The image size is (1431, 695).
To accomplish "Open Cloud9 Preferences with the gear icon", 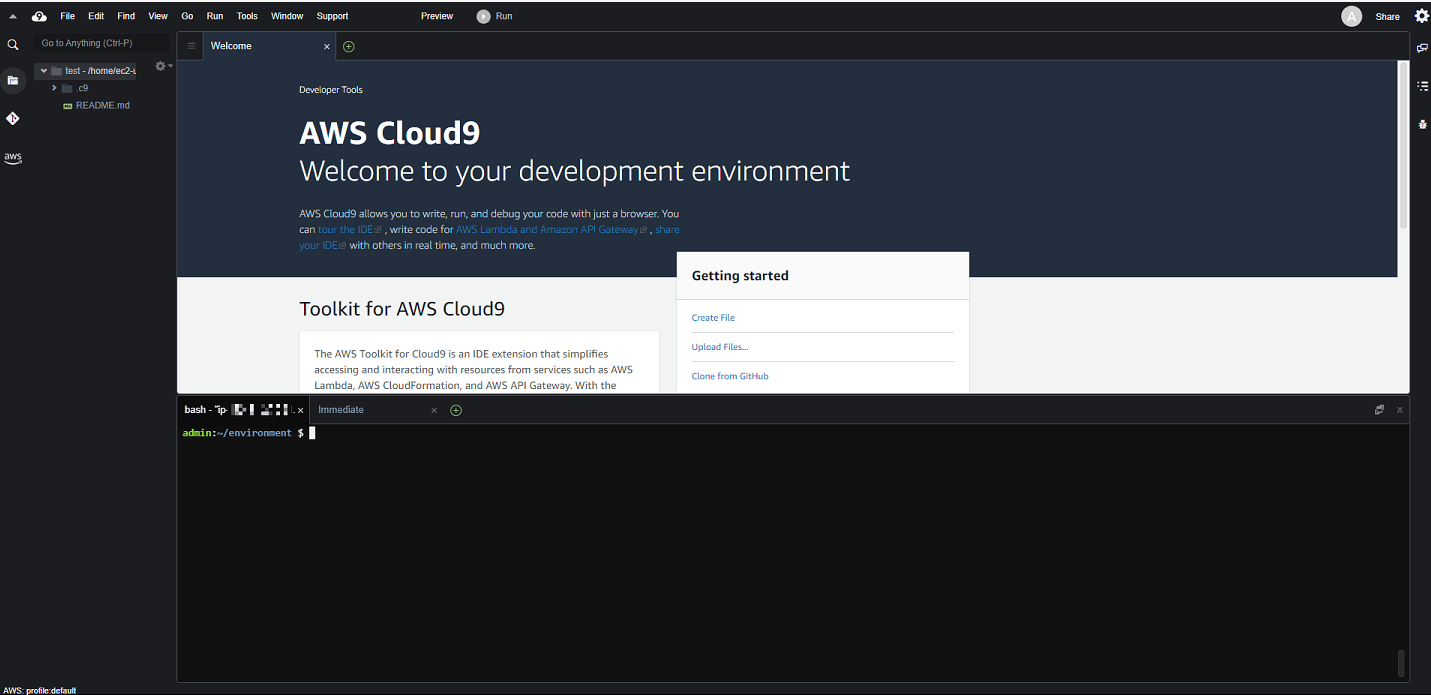I will pyautogui.click(x=1422, y=16).
